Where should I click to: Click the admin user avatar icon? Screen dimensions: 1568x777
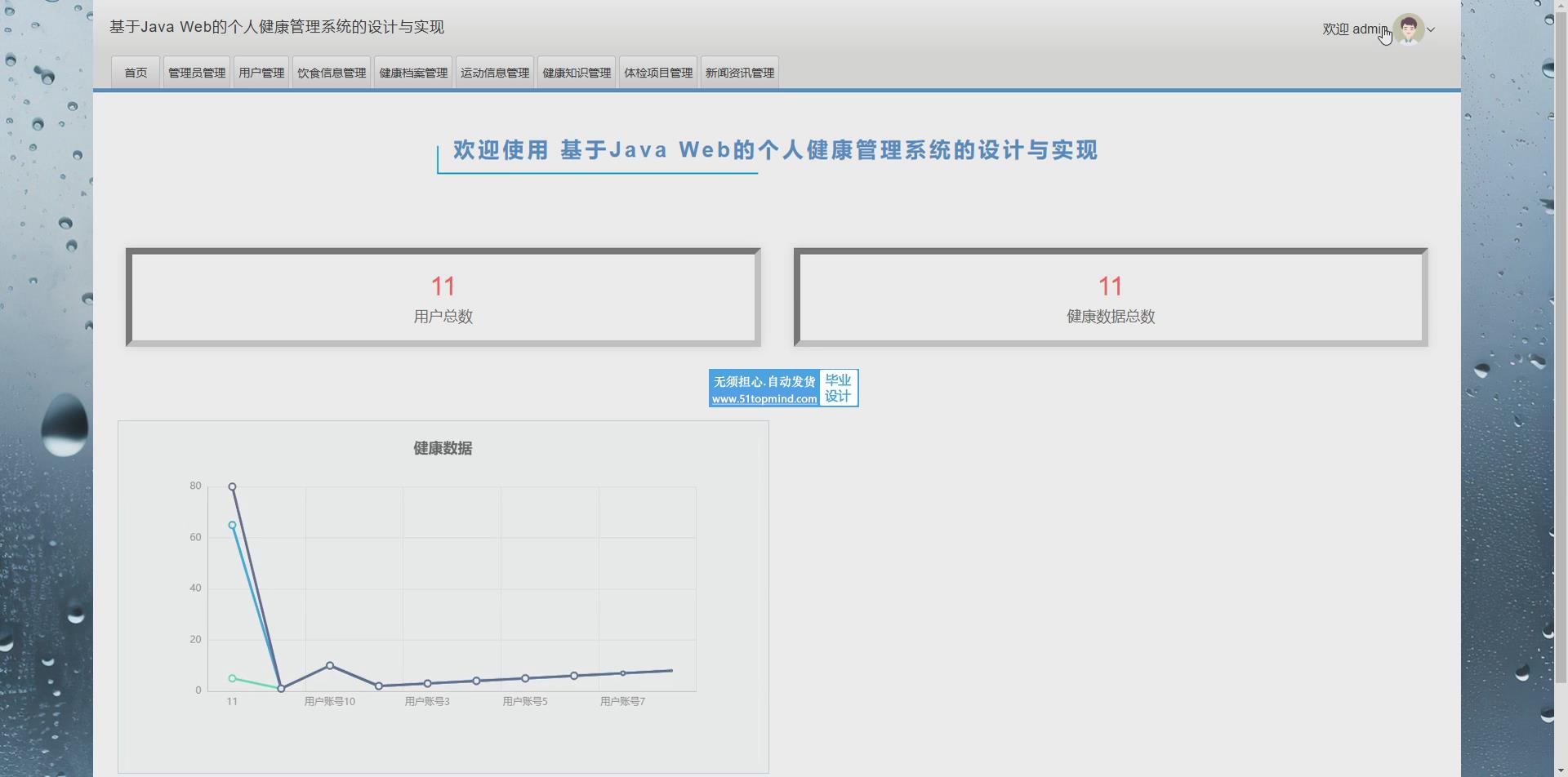[1408, 29]
